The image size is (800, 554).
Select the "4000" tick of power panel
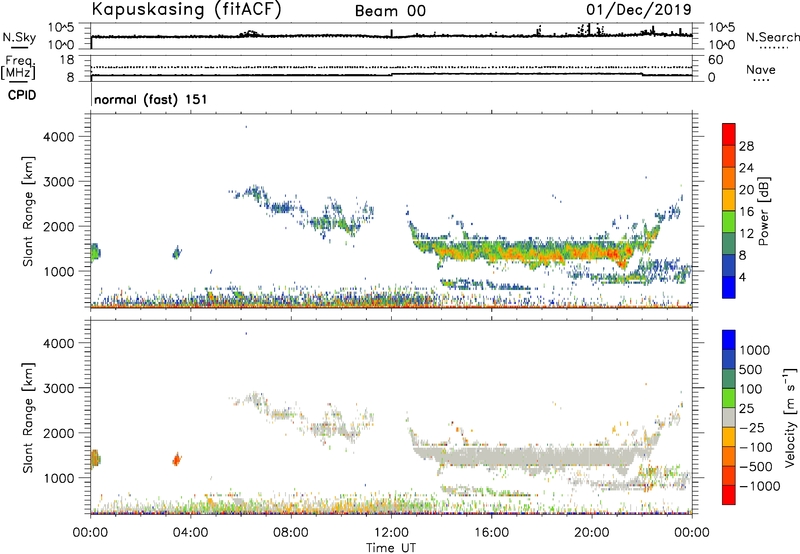point(58,137)
